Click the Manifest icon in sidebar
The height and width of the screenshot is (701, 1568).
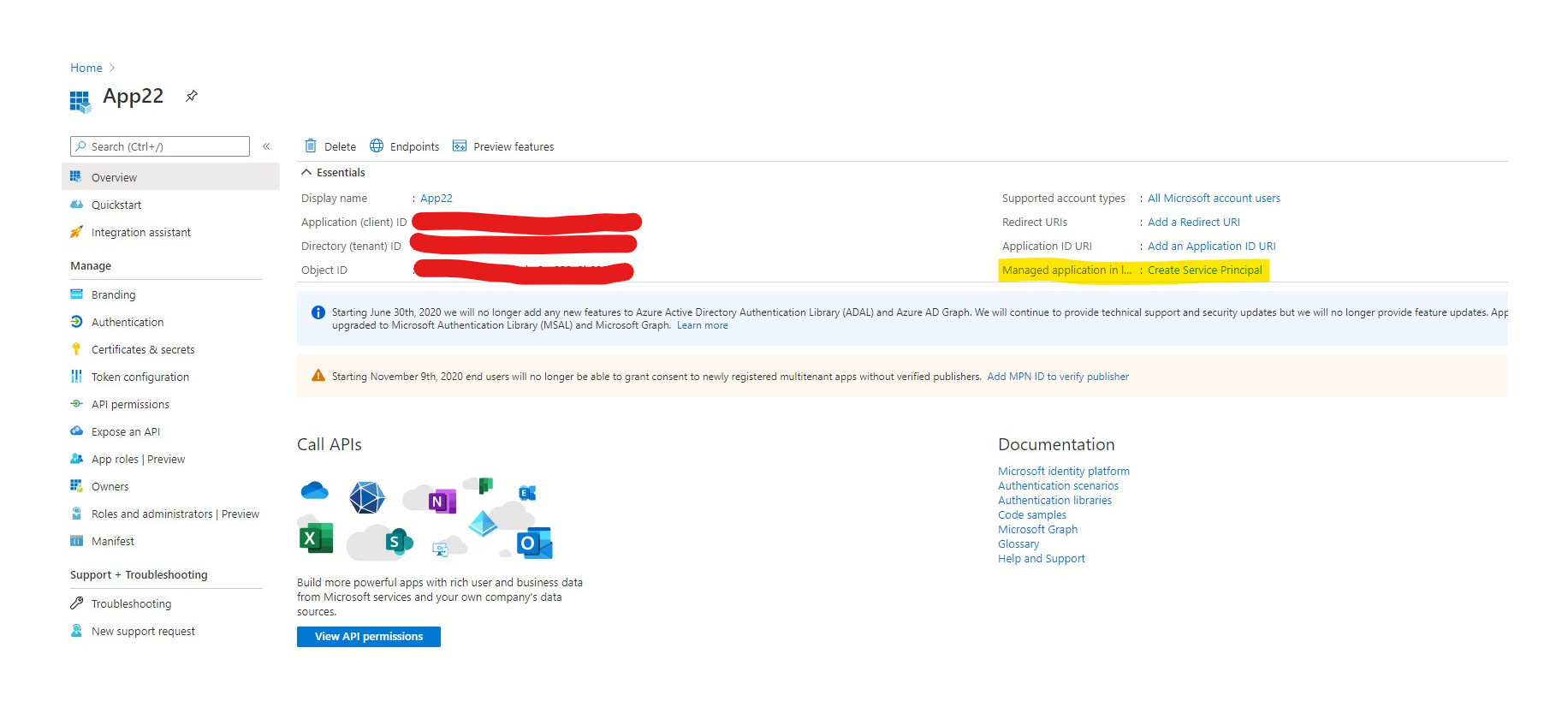pos(76,541)
